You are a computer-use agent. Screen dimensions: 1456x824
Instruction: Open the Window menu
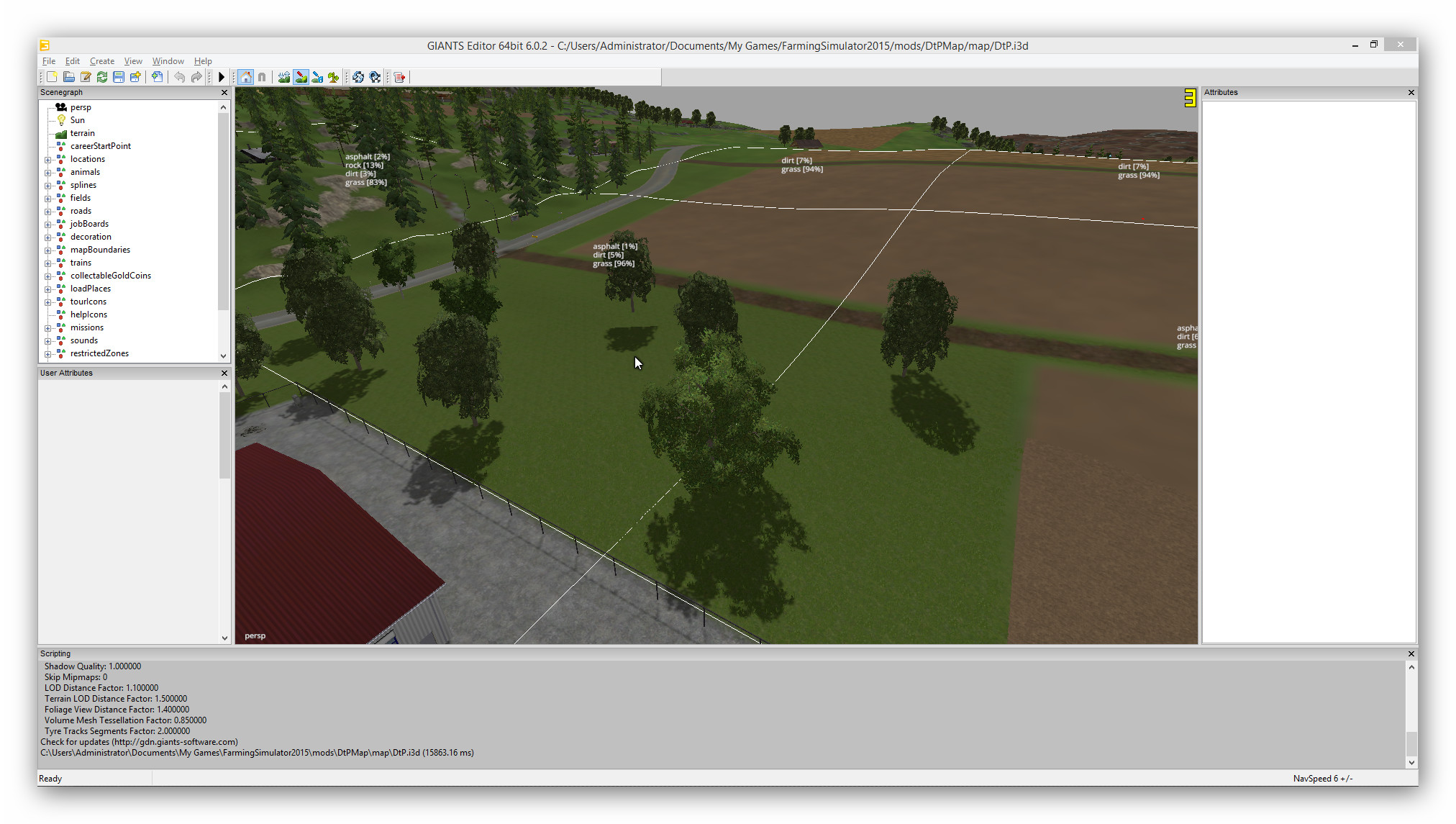point(168,61)
